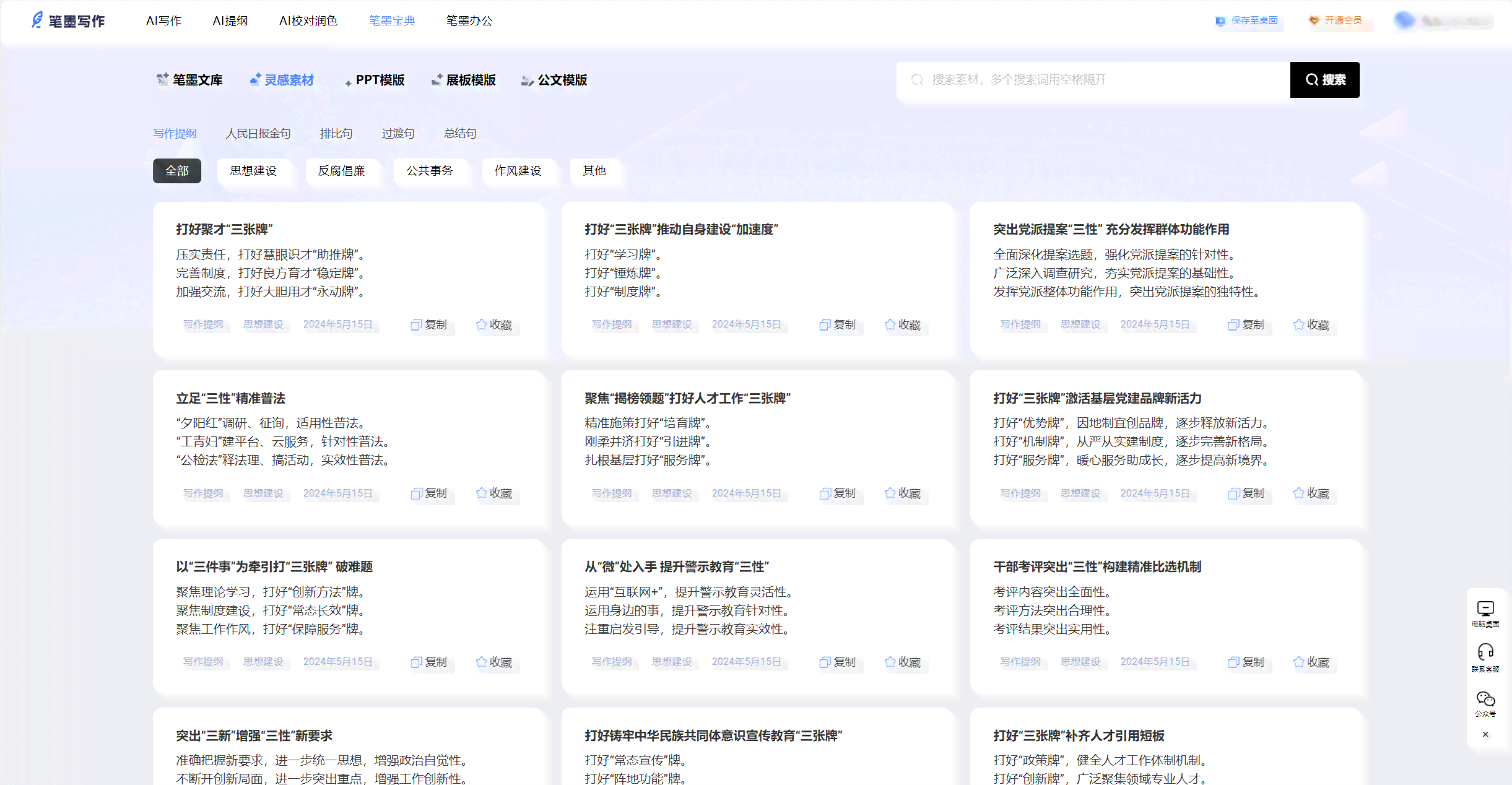Open title 立足"三性"精准普法

[230, 398]
